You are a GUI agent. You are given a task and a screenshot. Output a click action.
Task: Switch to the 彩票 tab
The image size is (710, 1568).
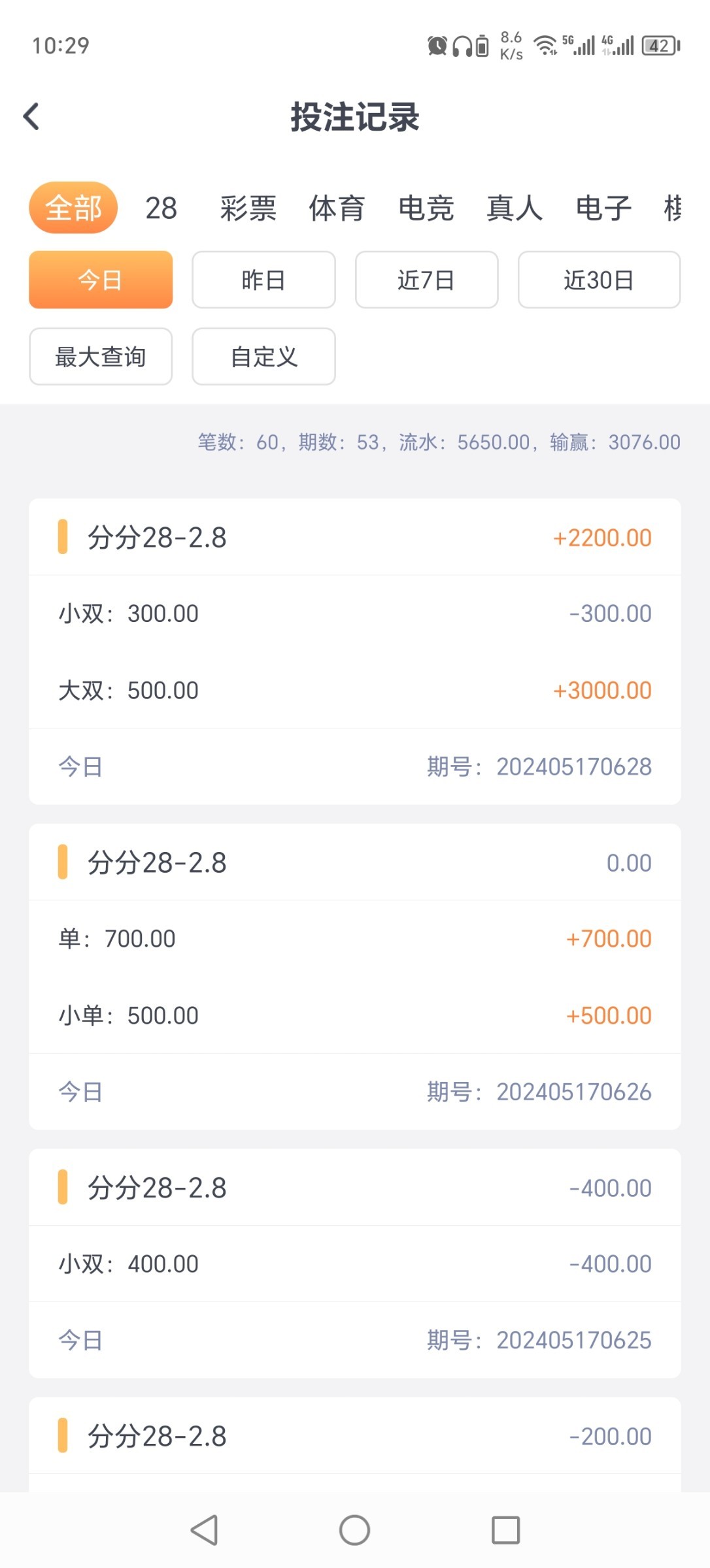pyautogui.click(x=248, y=208)
